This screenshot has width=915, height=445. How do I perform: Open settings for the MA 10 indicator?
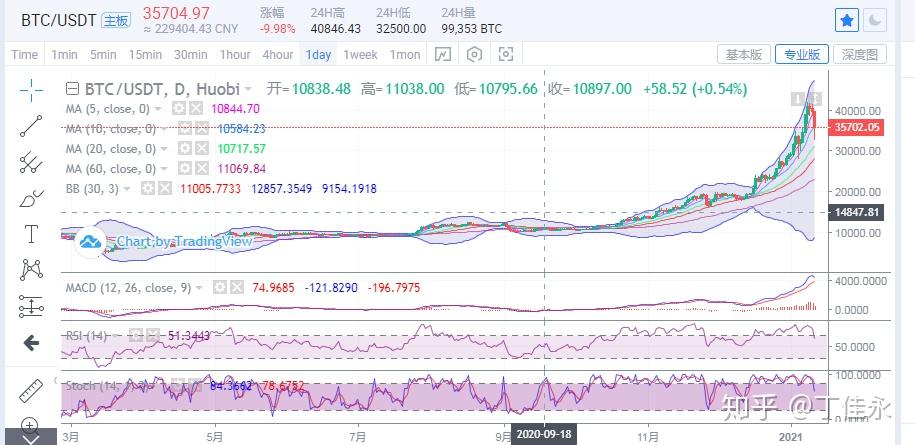185,128
